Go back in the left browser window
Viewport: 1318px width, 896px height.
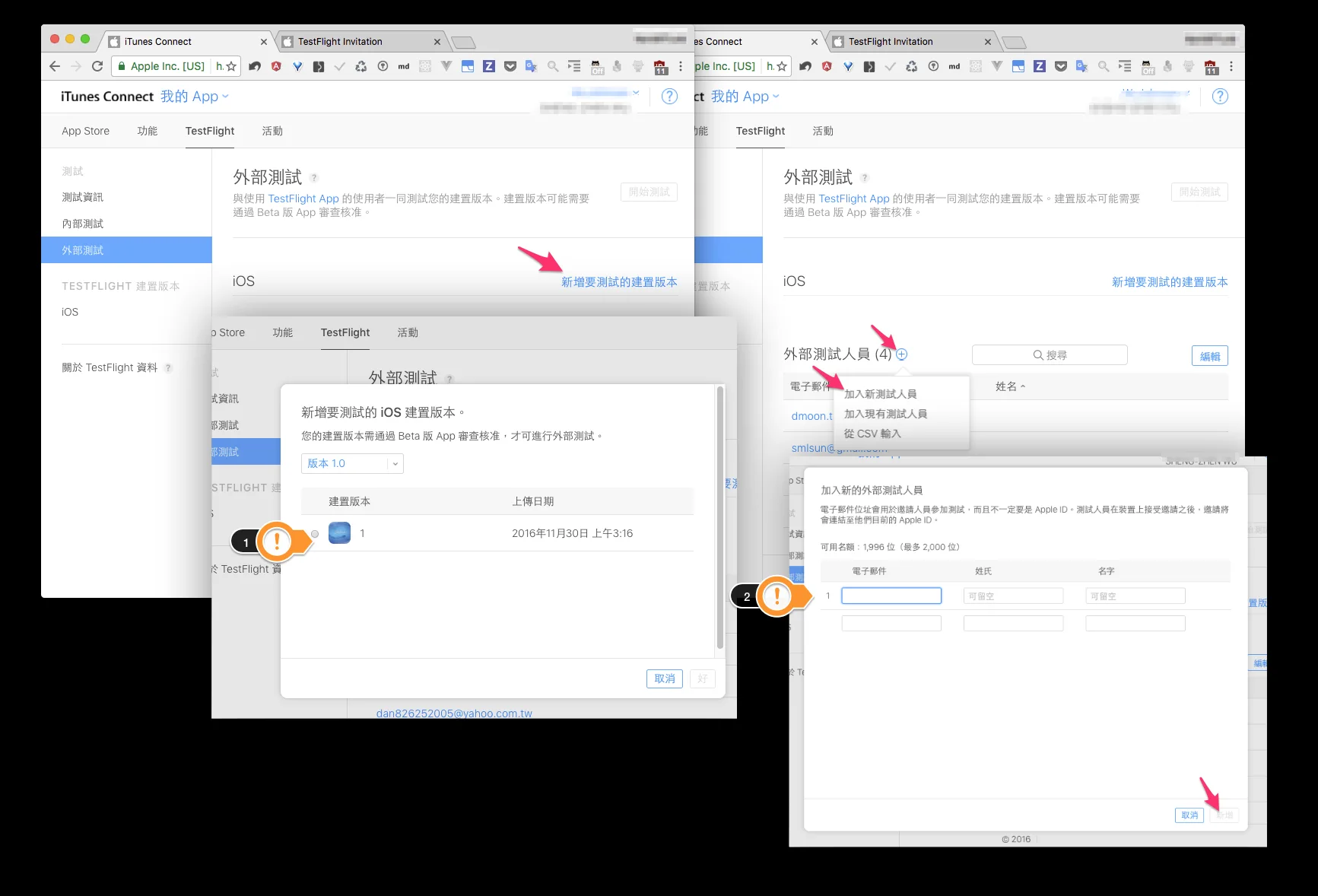[x=54, y=66]
